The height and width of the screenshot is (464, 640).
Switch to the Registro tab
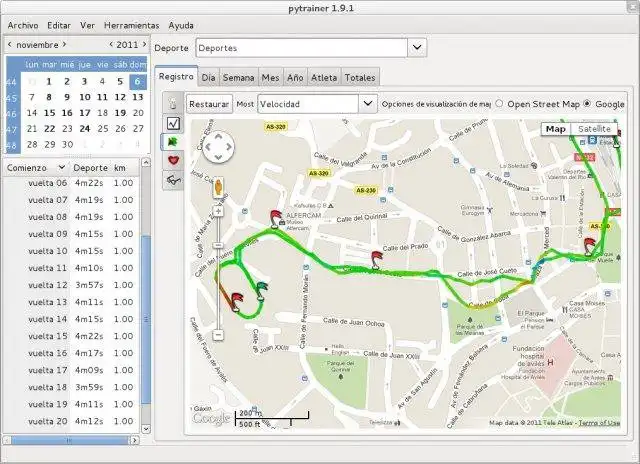pyautogui.click(x=176, y=76)
